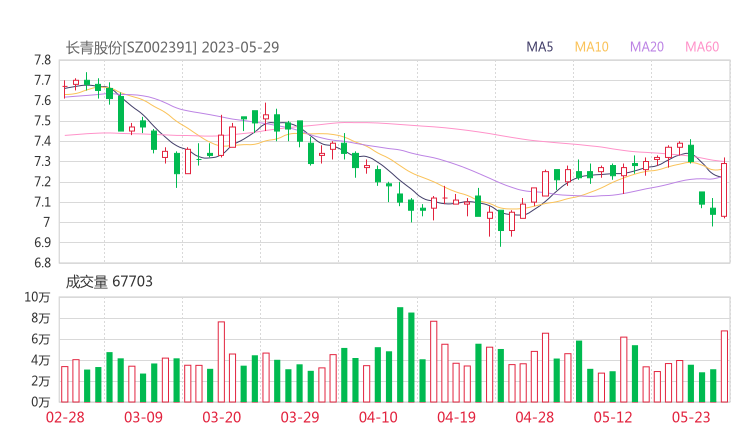Viewport: 740px width, 440px height.
Task: Click the 10万 volume axis label
Action: tap(37, 297)
